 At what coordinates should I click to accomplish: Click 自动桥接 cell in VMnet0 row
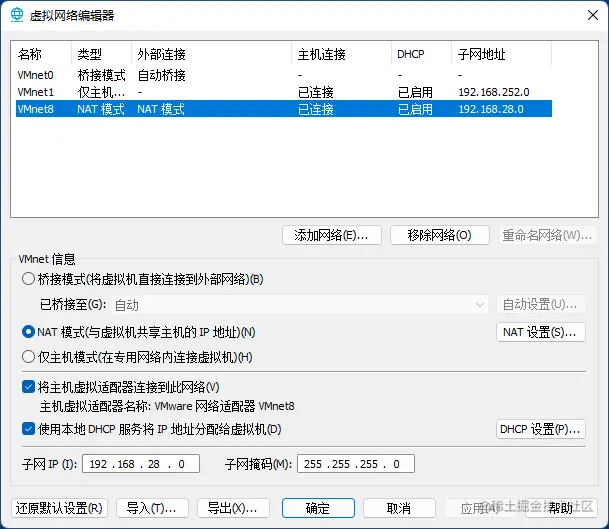(161, 75)
